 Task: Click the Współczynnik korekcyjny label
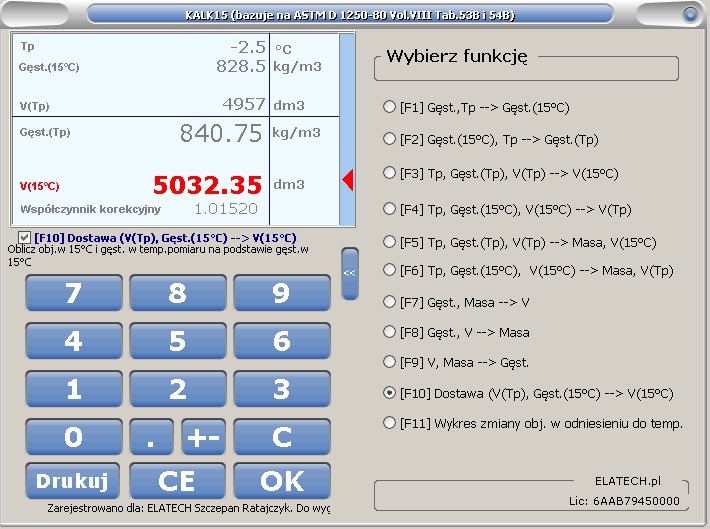click(91, 209)
